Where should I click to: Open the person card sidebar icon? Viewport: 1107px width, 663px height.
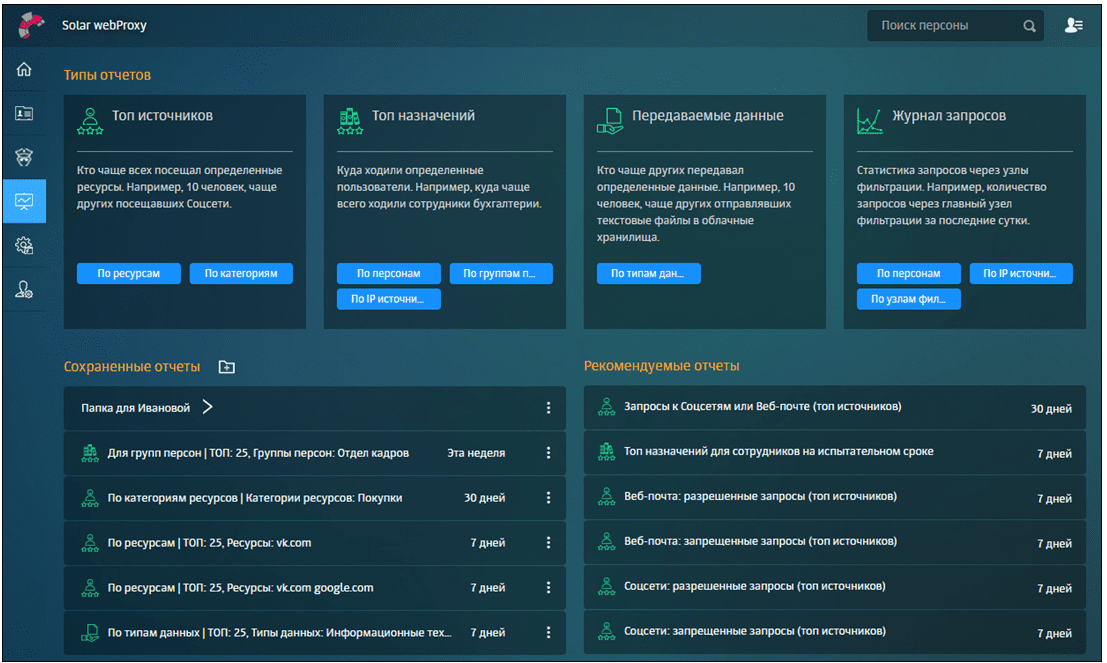24,113
